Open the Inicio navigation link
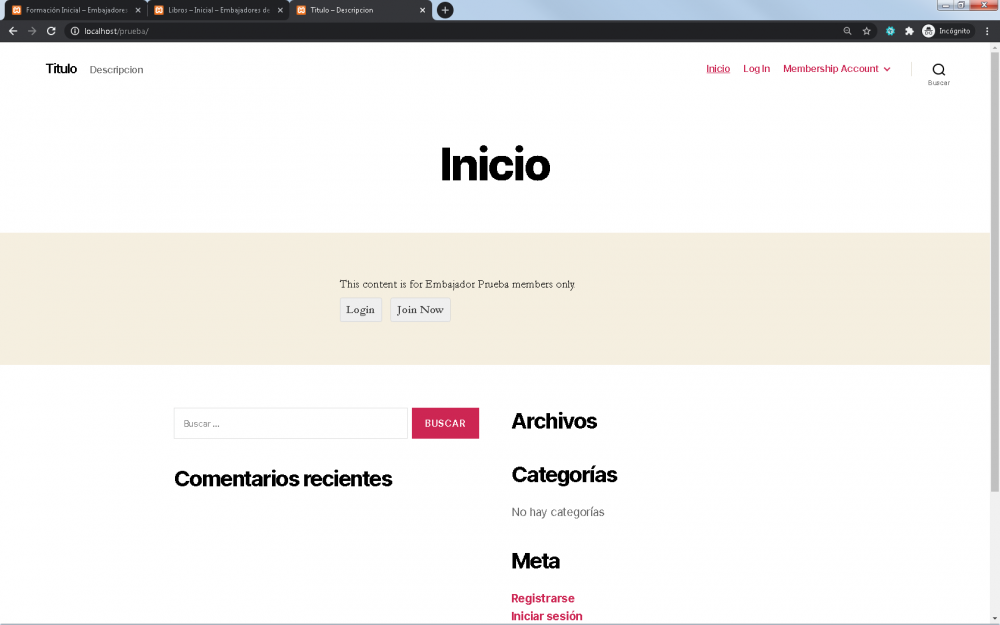 (x=717, y=69)
